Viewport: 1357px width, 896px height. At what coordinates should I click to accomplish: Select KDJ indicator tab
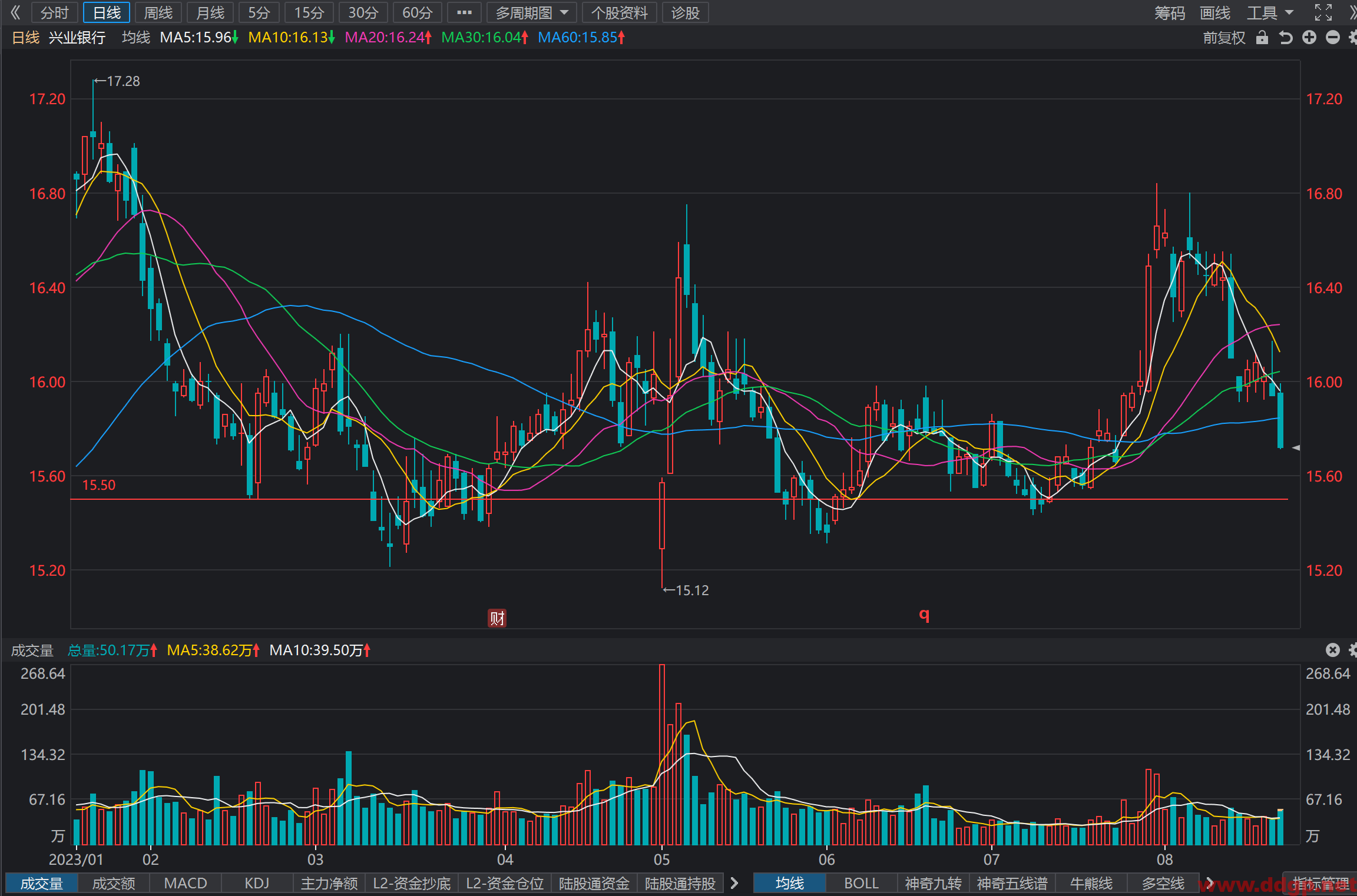pyautogui.click(x=257, y=883)
